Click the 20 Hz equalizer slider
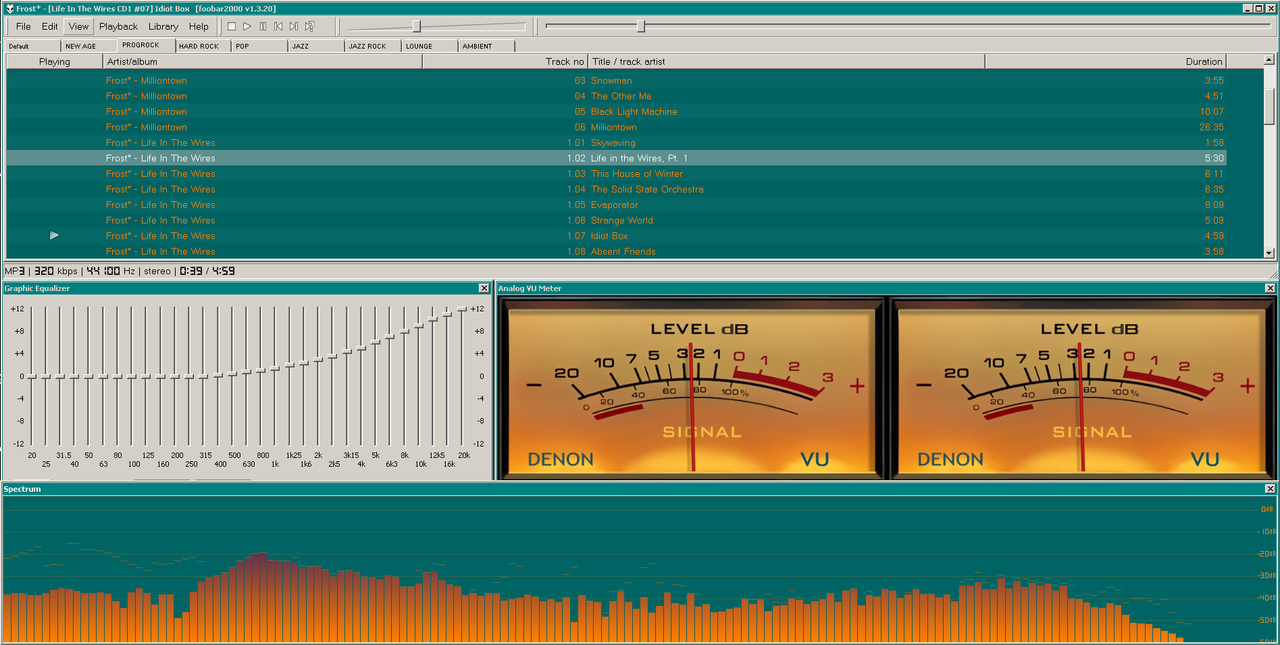 [x=32, y=376]
